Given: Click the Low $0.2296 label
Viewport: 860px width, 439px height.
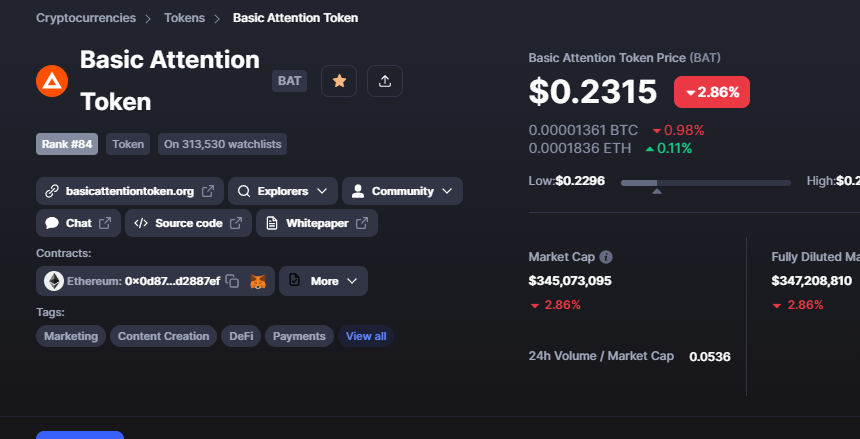Looking at the screenshot, I should pyautogui.click(x=567, y=181).
